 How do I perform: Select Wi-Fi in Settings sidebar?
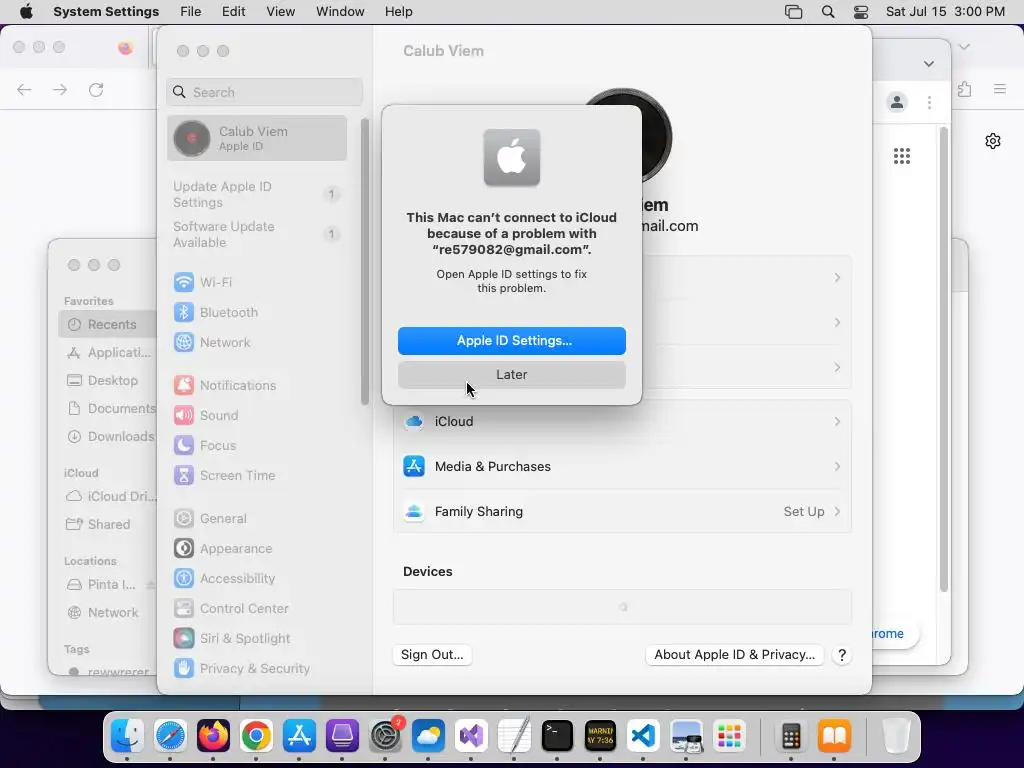point(257,282)
